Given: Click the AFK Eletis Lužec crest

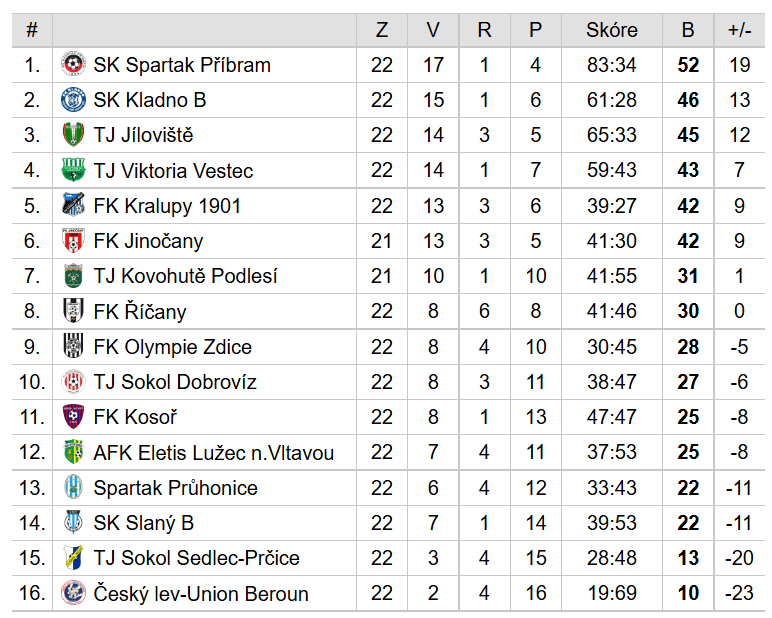Looking at the screenshot, I should pos(73,452).
